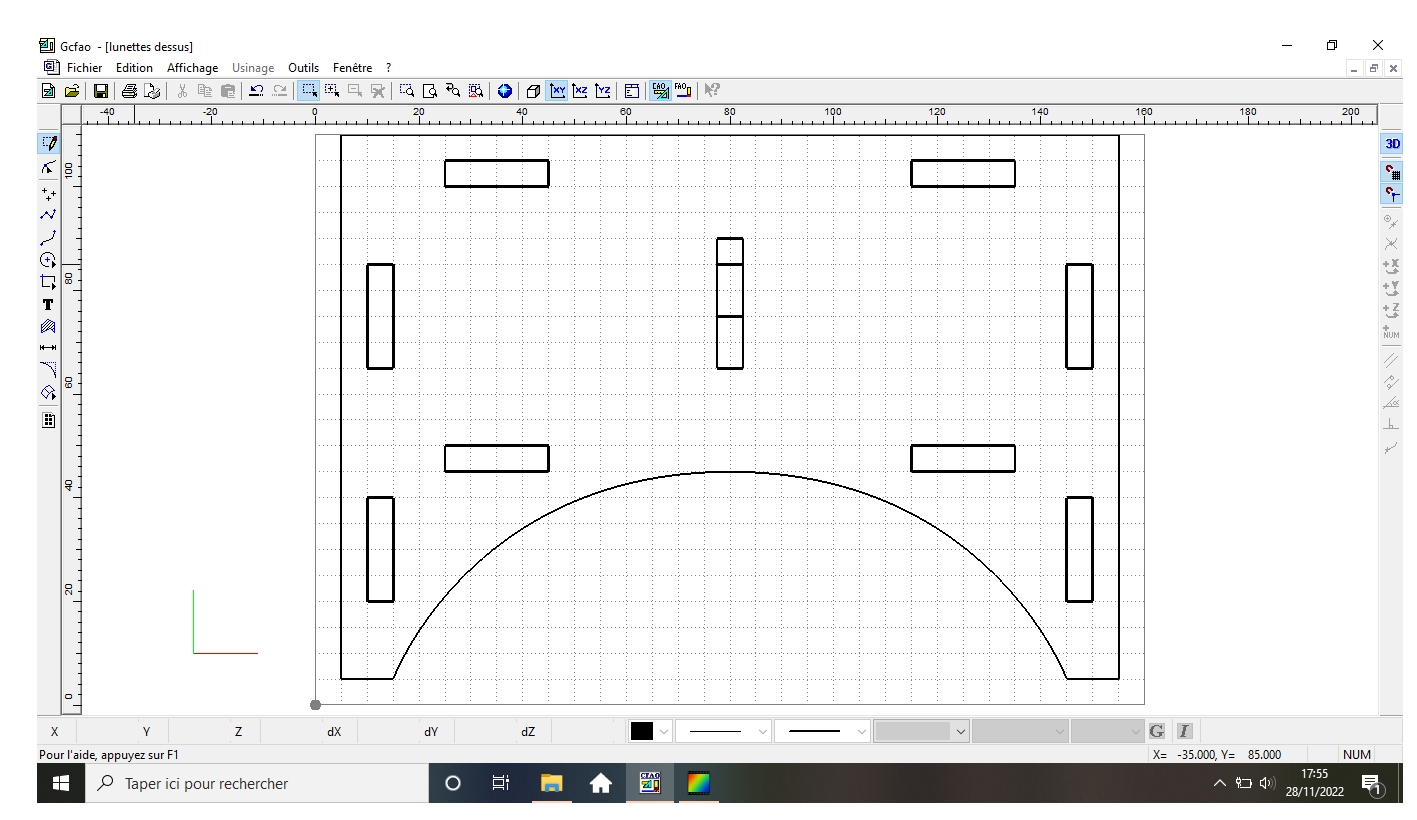Open the Fichier menu
Viewport: 1417px width, 820px height.
pos(85,68)
